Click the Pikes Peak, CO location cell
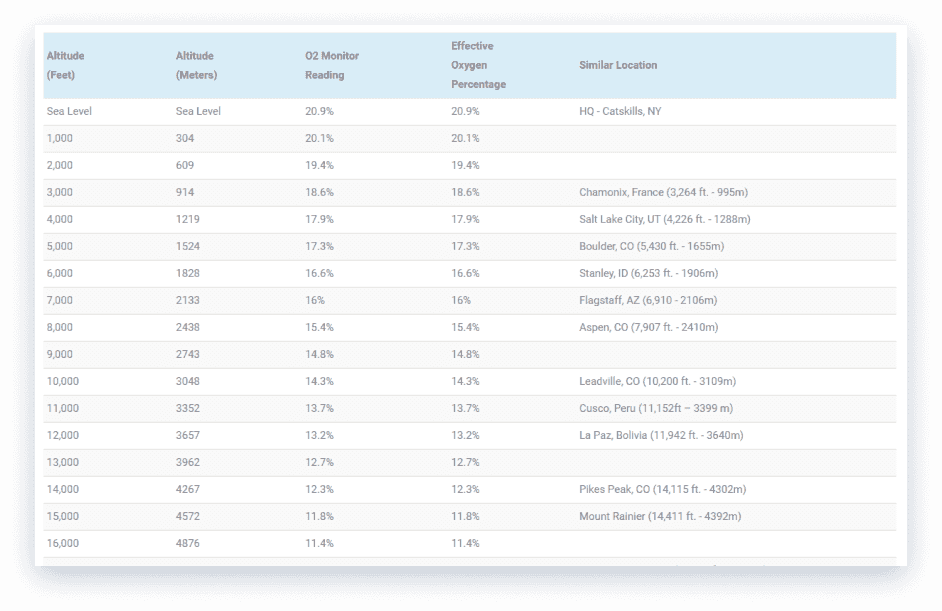942x611 pixels. coord(662,489)
